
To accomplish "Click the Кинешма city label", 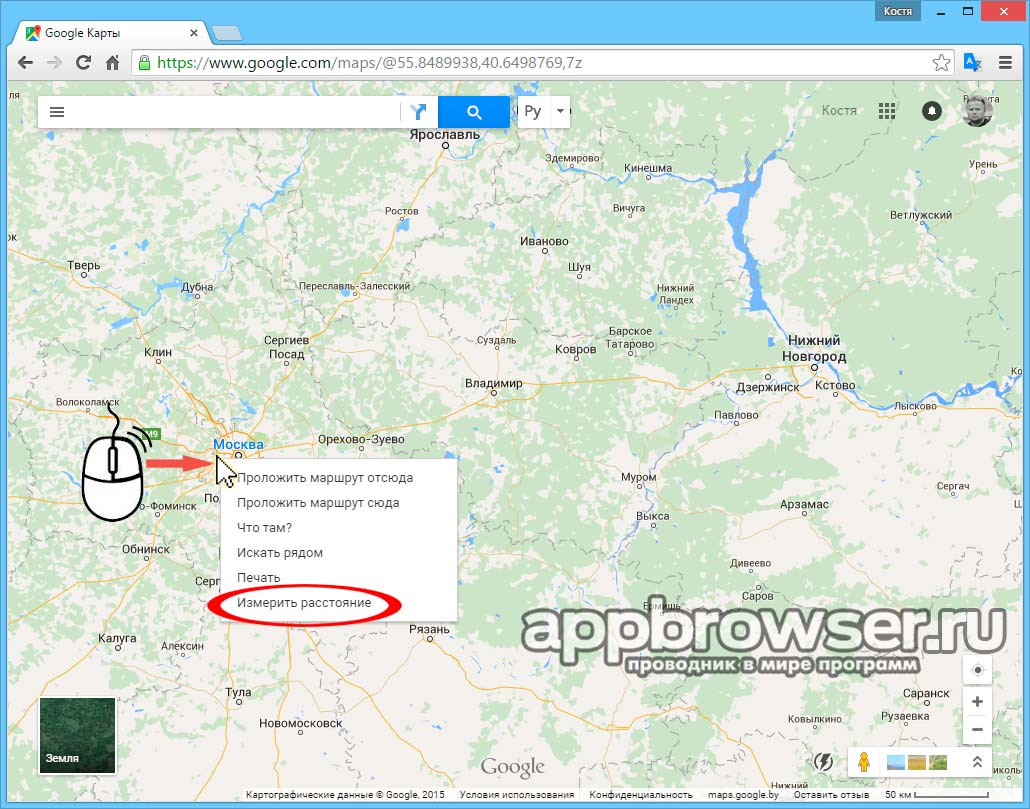I will click(x=648, y=168).
